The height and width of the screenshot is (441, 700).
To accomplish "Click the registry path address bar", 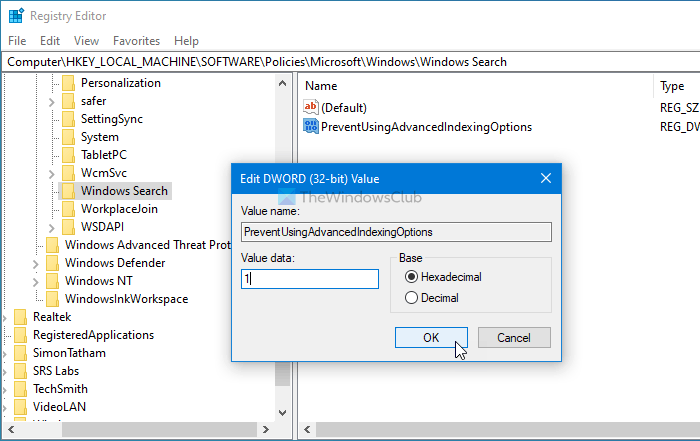I will (x=351, y=62).
